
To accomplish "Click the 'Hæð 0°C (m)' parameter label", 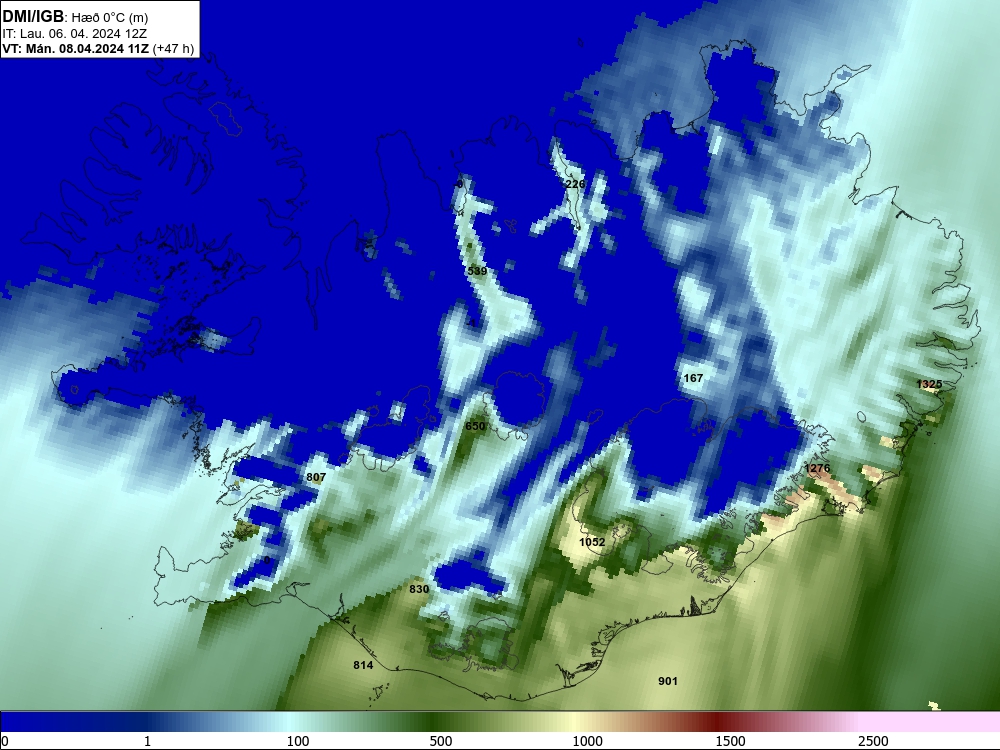I will click(x=110, y=18).
